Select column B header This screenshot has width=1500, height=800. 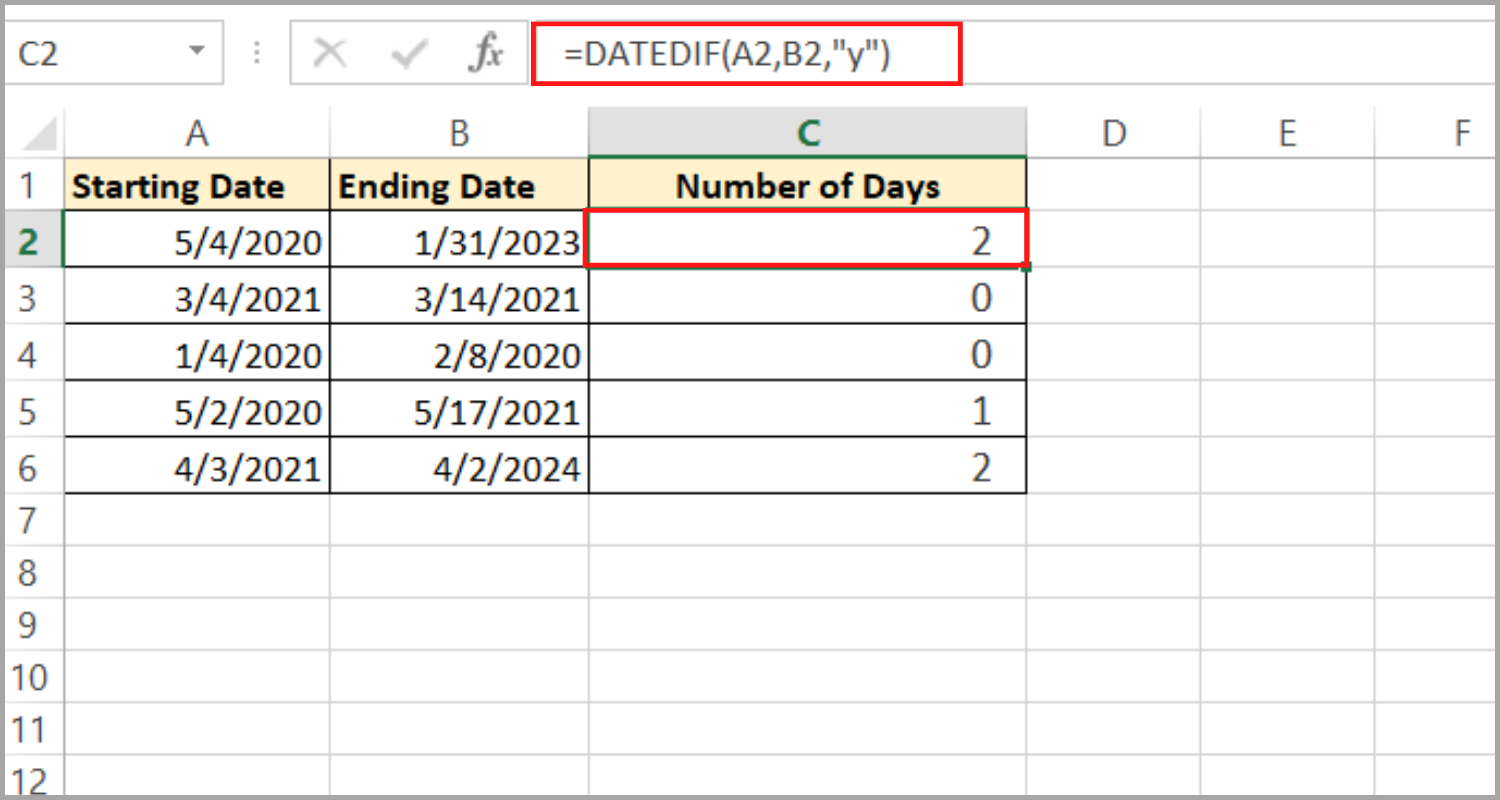pyautogui.click(x=459, y=133)
